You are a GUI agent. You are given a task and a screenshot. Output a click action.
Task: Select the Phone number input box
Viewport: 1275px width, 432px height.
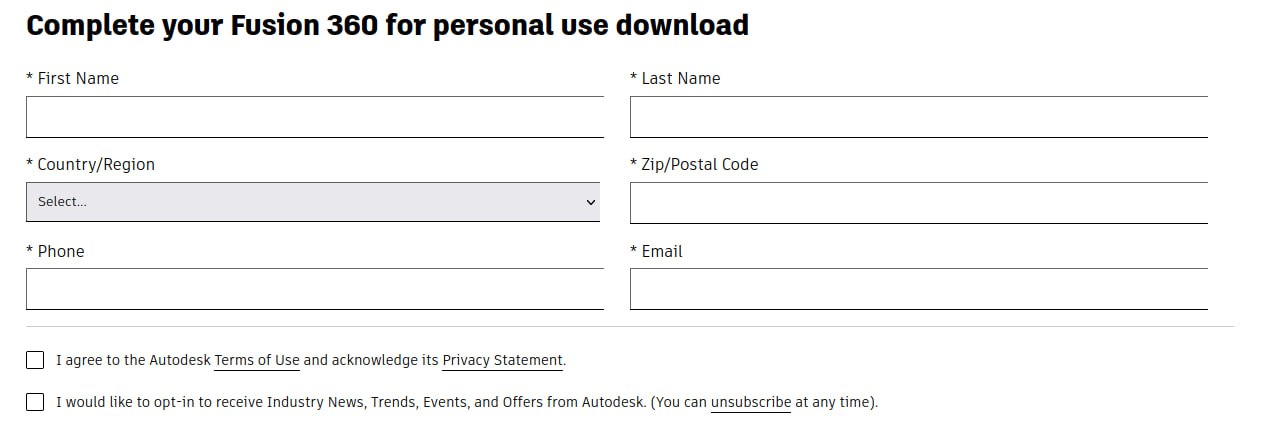[x=314, y=289]
